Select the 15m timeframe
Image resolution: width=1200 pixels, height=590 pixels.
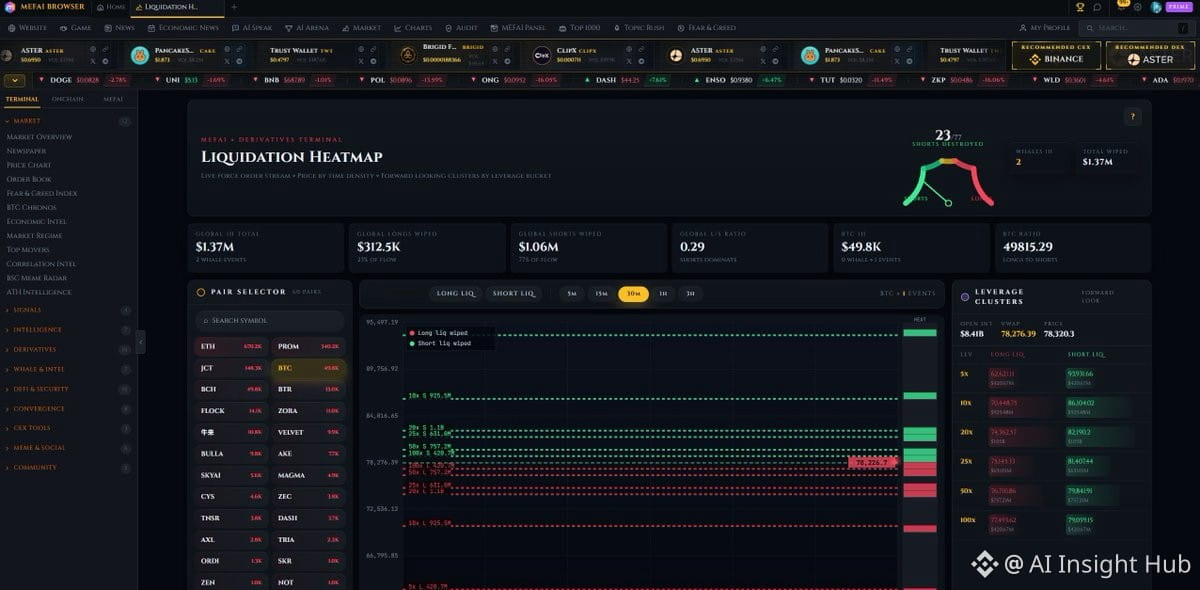(x=602, y=294)
